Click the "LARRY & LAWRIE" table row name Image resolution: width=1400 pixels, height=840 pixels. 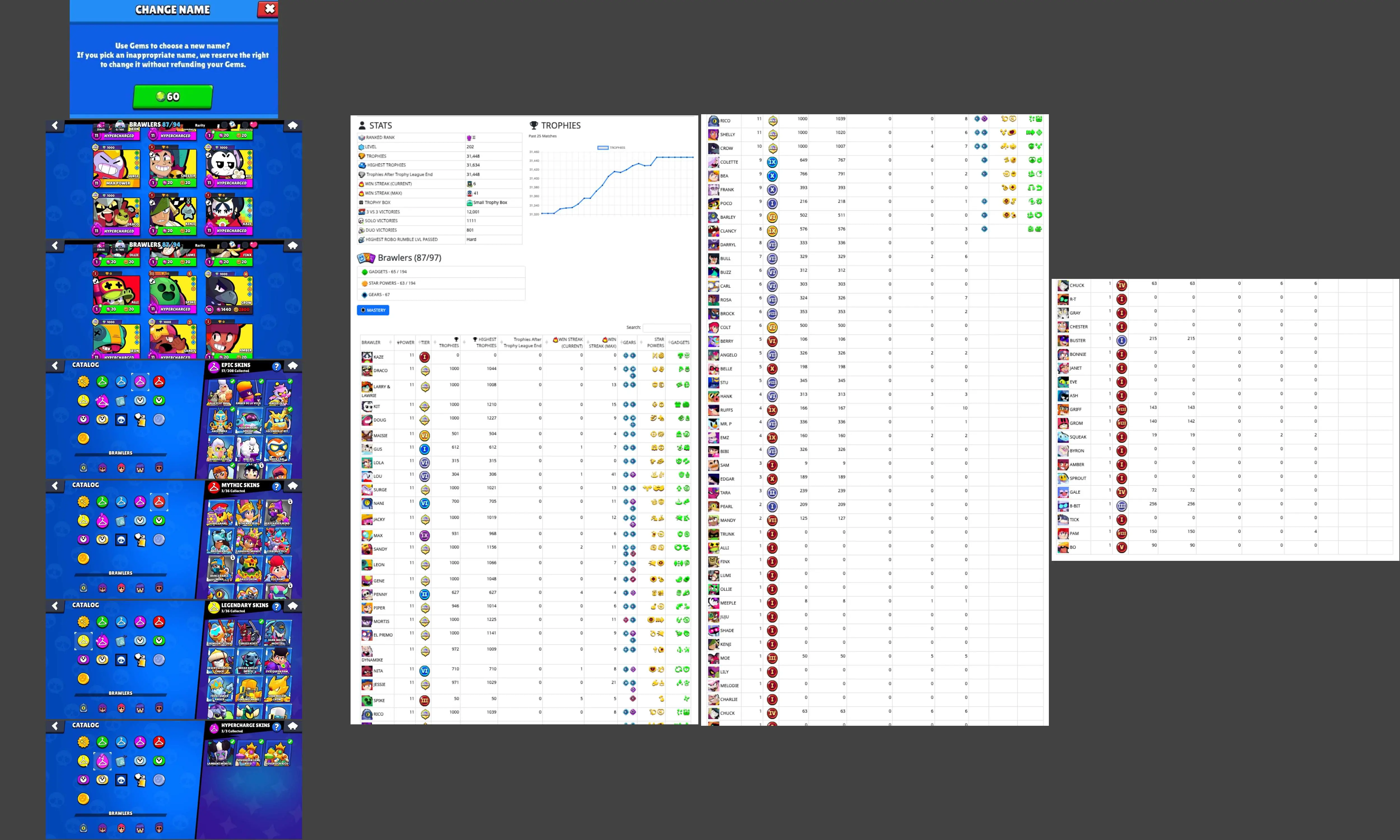(x=376, y=391)
